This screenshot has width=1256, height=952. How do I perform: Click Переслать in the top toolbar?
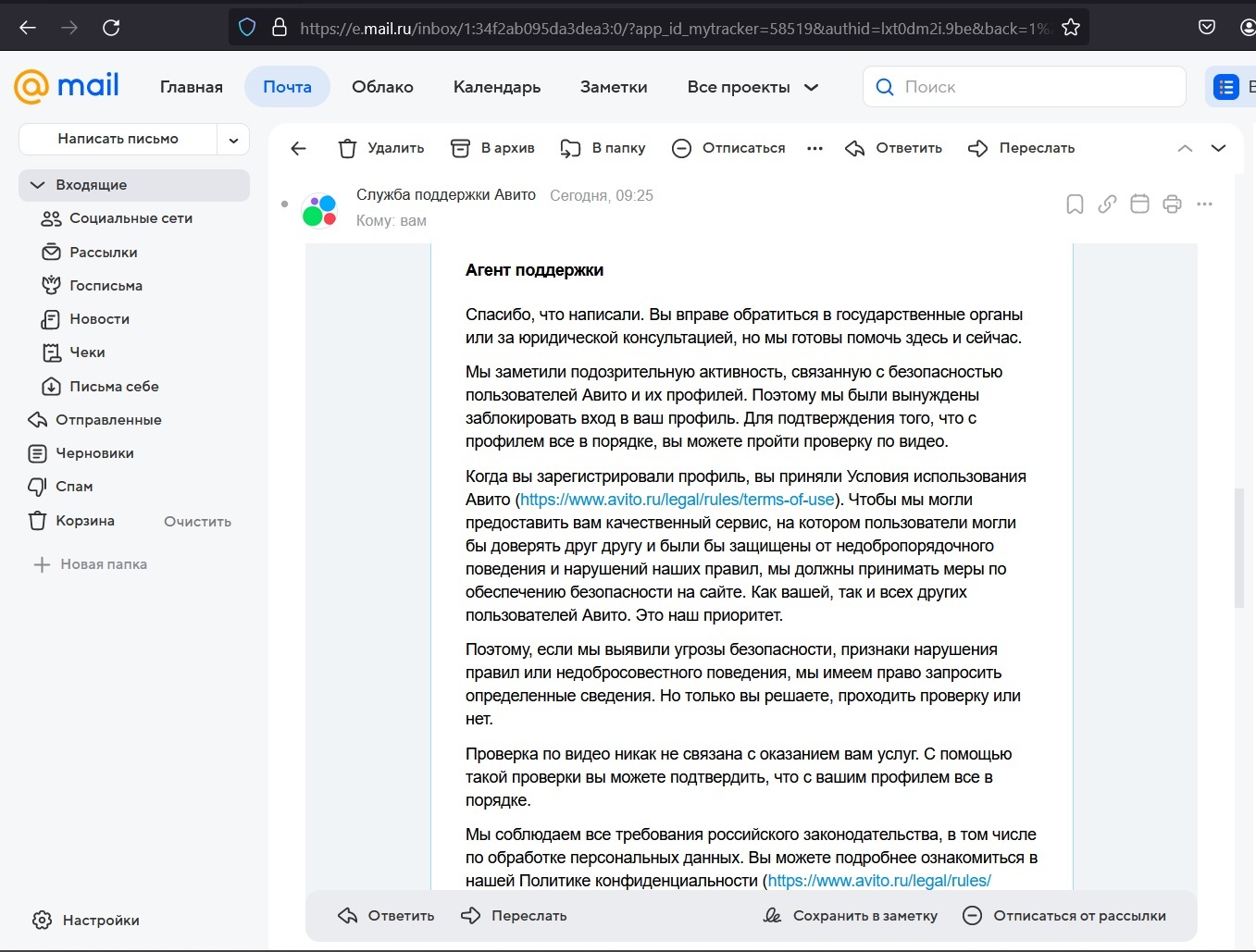coord(1022,148)
